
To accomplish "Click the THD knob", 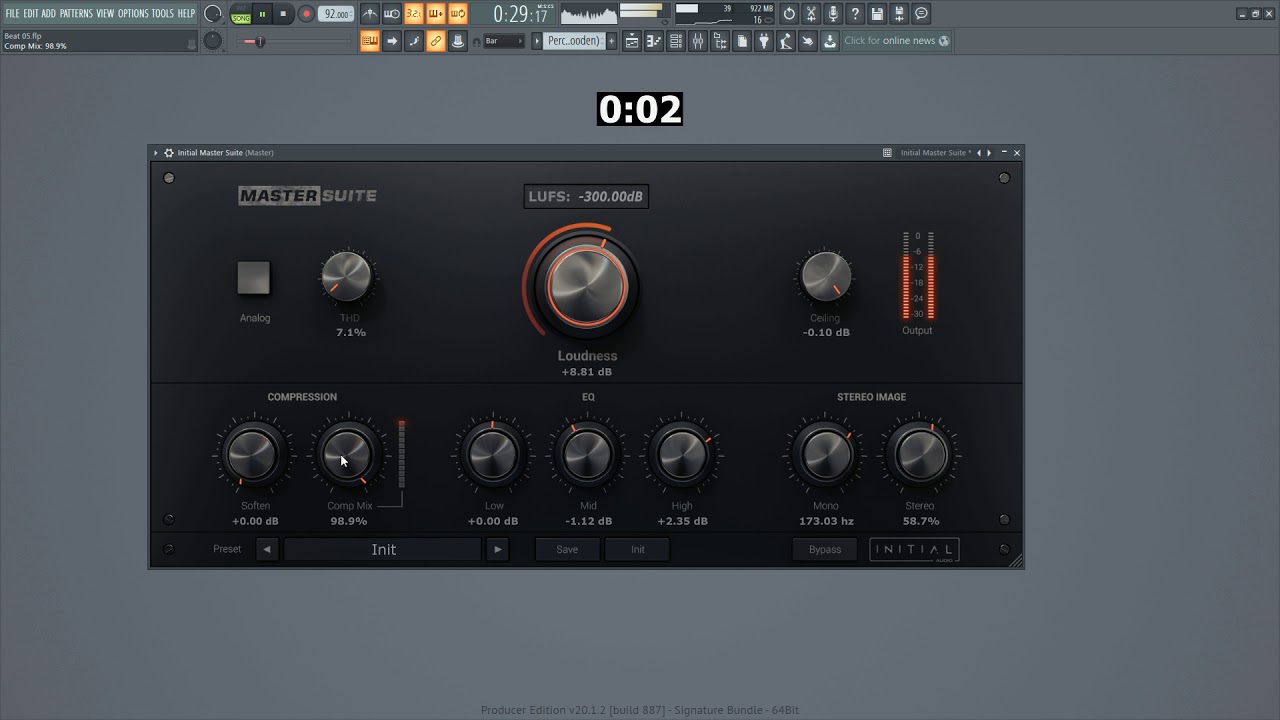I will (x=347, y=276).
